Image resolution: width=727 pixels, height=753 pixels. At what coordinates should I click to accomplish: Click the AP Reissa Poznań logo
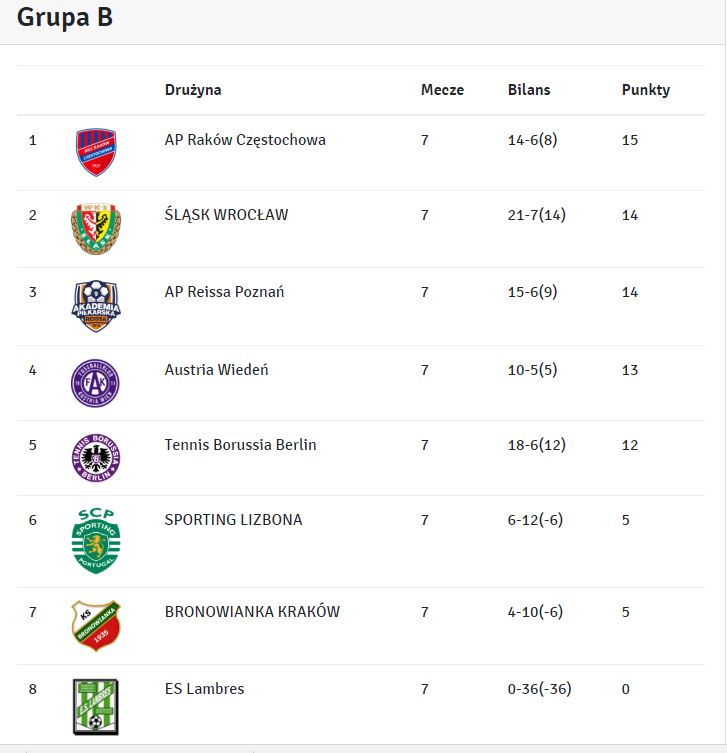96,306
